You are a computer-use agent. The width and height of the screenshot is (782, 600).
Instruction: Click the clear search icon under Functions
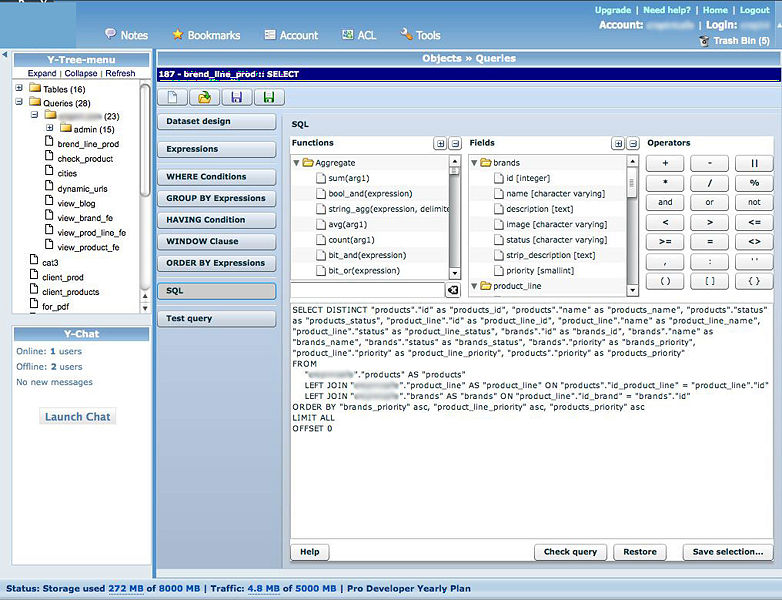click(453, 290)
